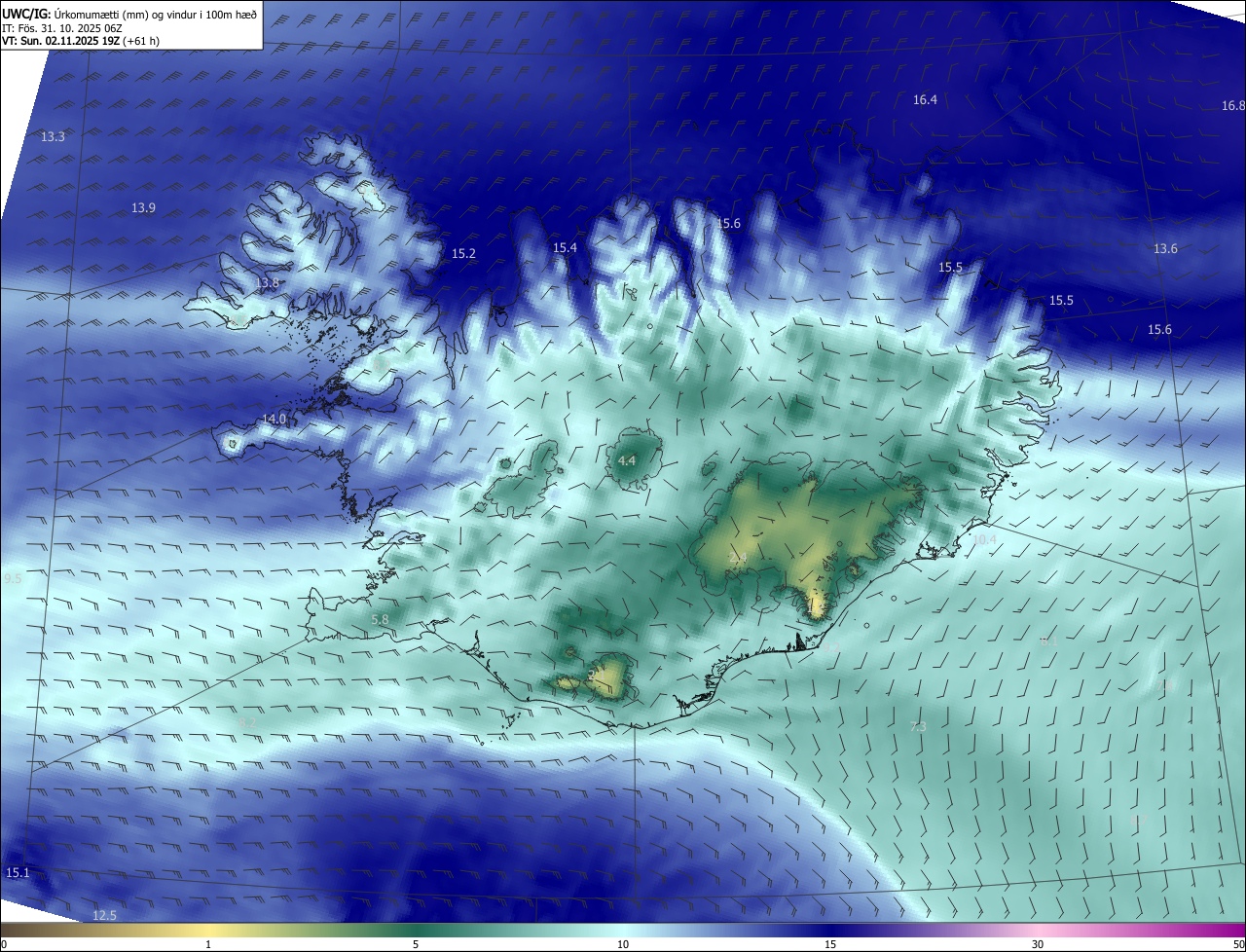Click the yellow segment of the colour scale
This screenshot has height=952, width=1246.
(208, 930)
